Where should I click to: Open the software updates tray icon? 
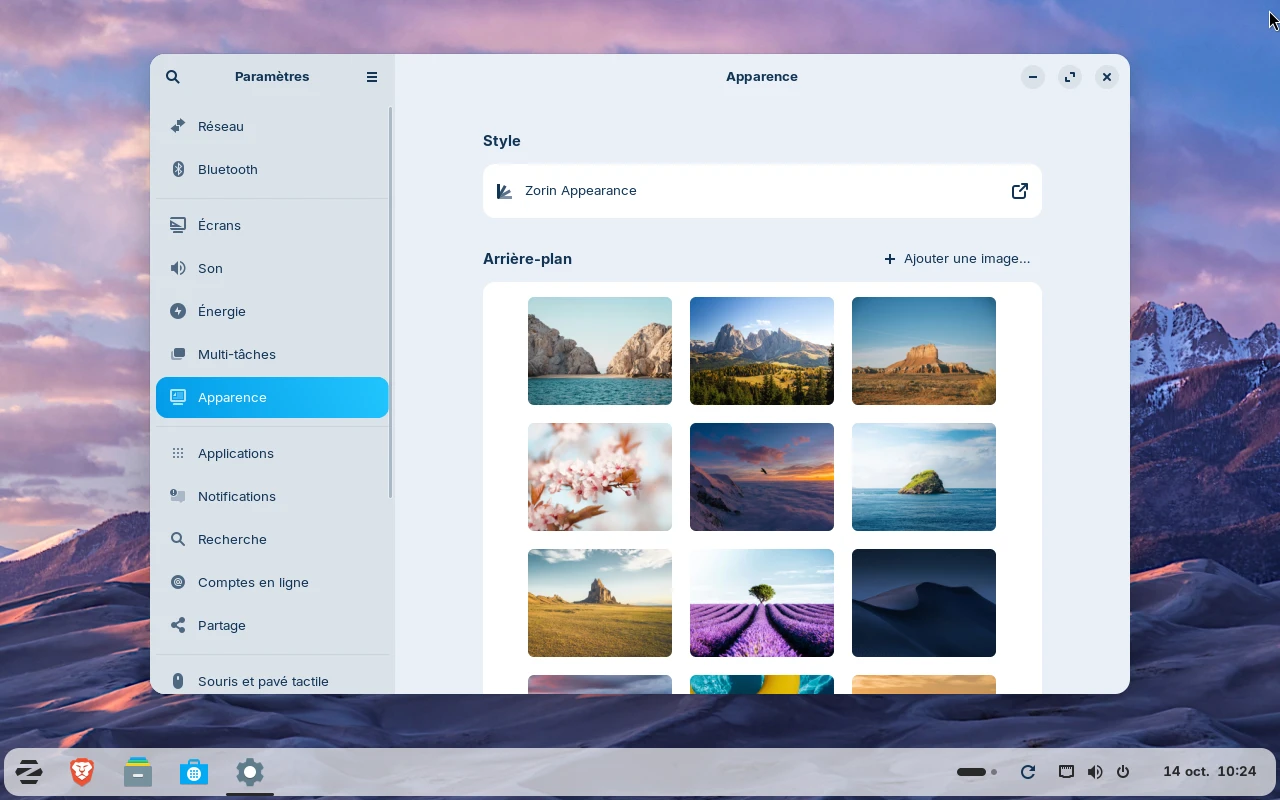pyautogui.click(x=1028, y=772)
